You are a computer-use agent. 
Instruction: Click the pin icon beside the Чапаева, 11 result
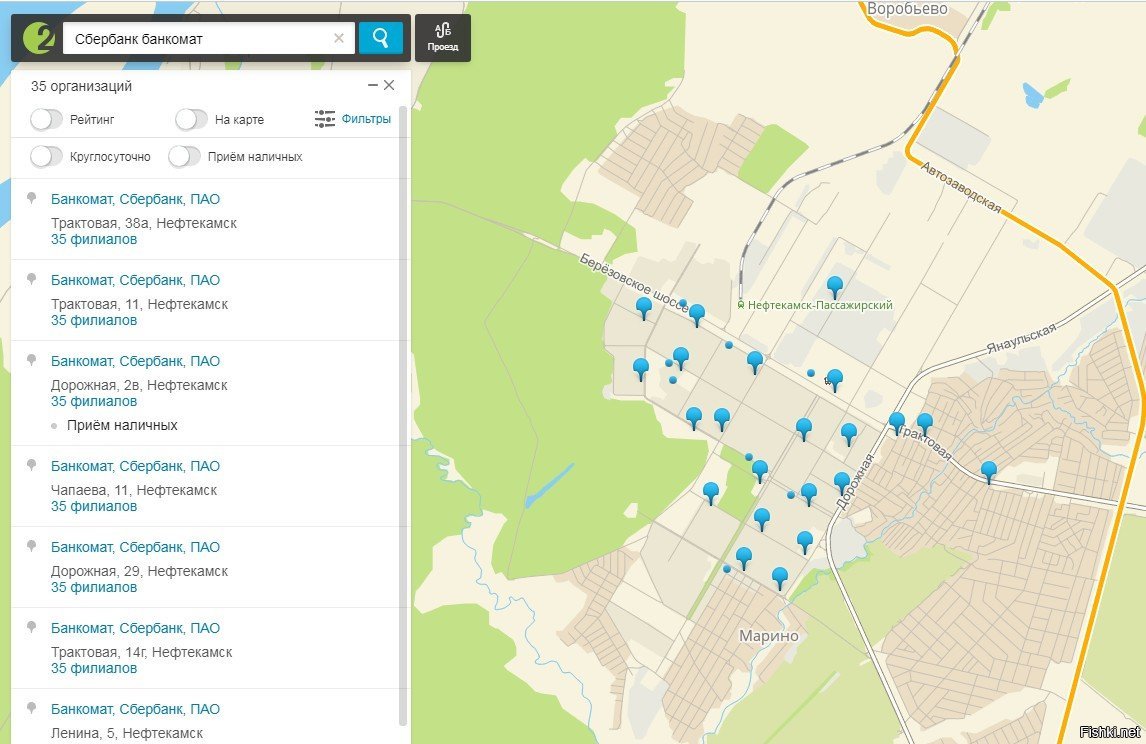coord(31,466)
